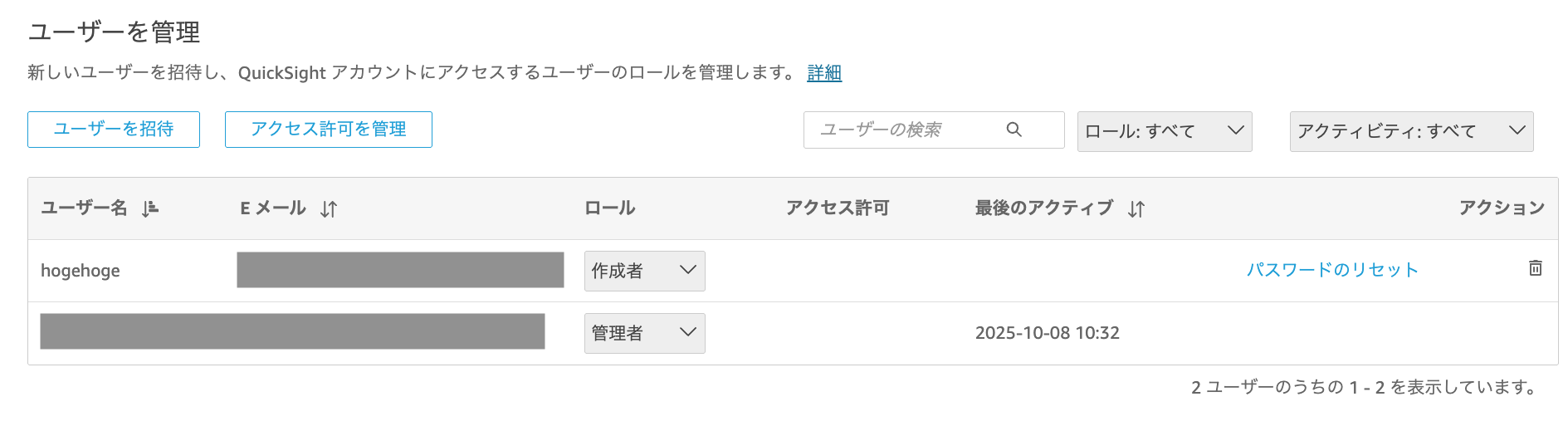Open アクティビティ: すべて filter dropdown

coord(1410,131)
